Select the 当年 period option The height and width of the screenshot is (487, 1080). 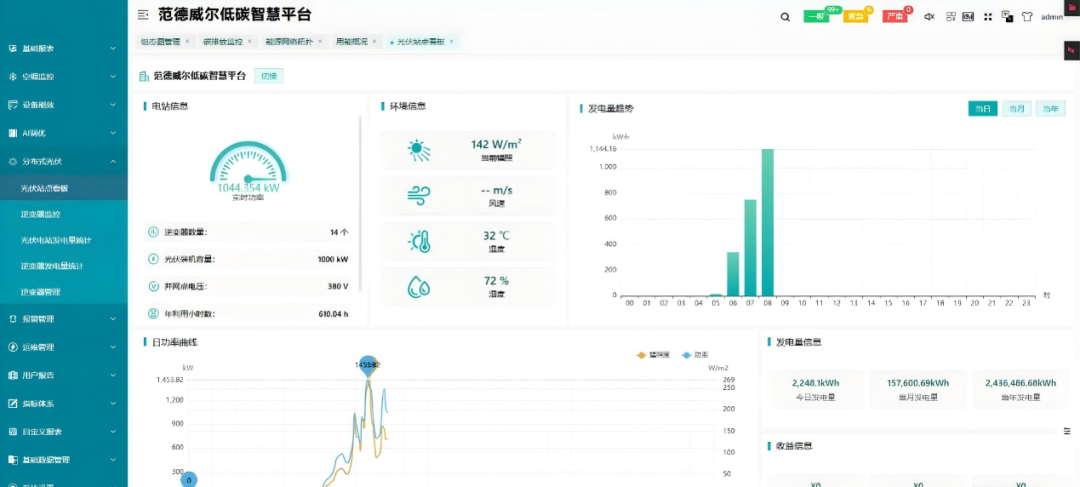(1050, 109)
